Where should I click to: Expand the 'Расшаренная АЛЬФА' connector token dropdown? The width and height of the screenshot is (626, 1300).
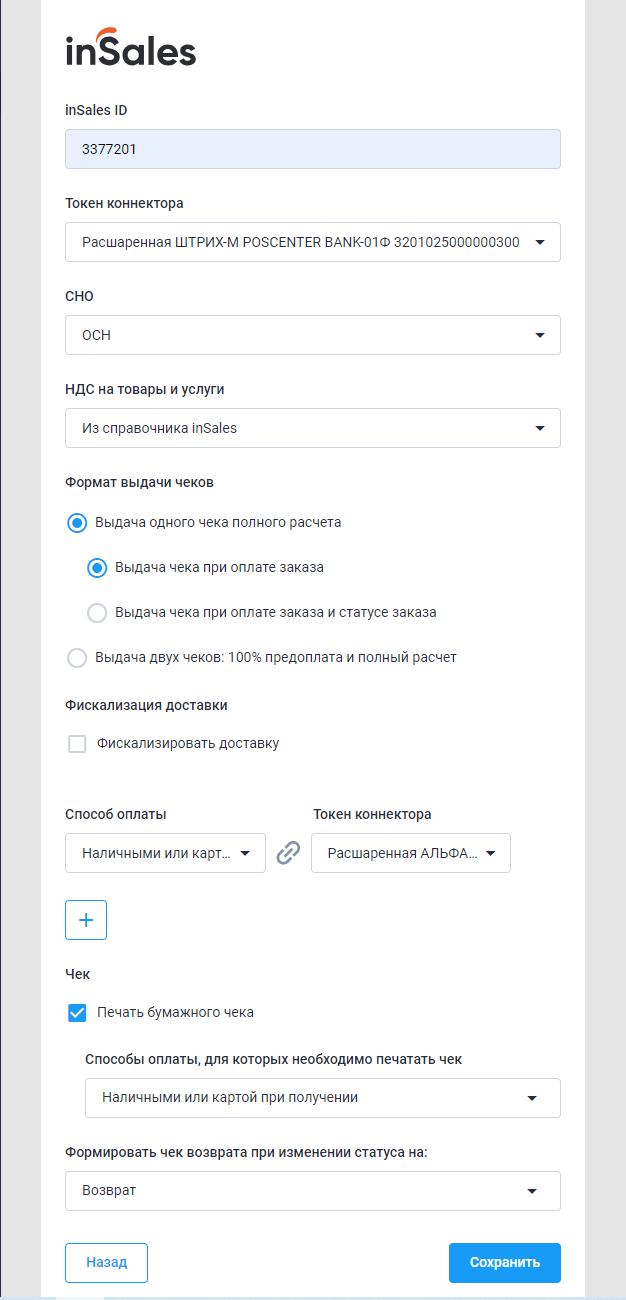[411, 853]
